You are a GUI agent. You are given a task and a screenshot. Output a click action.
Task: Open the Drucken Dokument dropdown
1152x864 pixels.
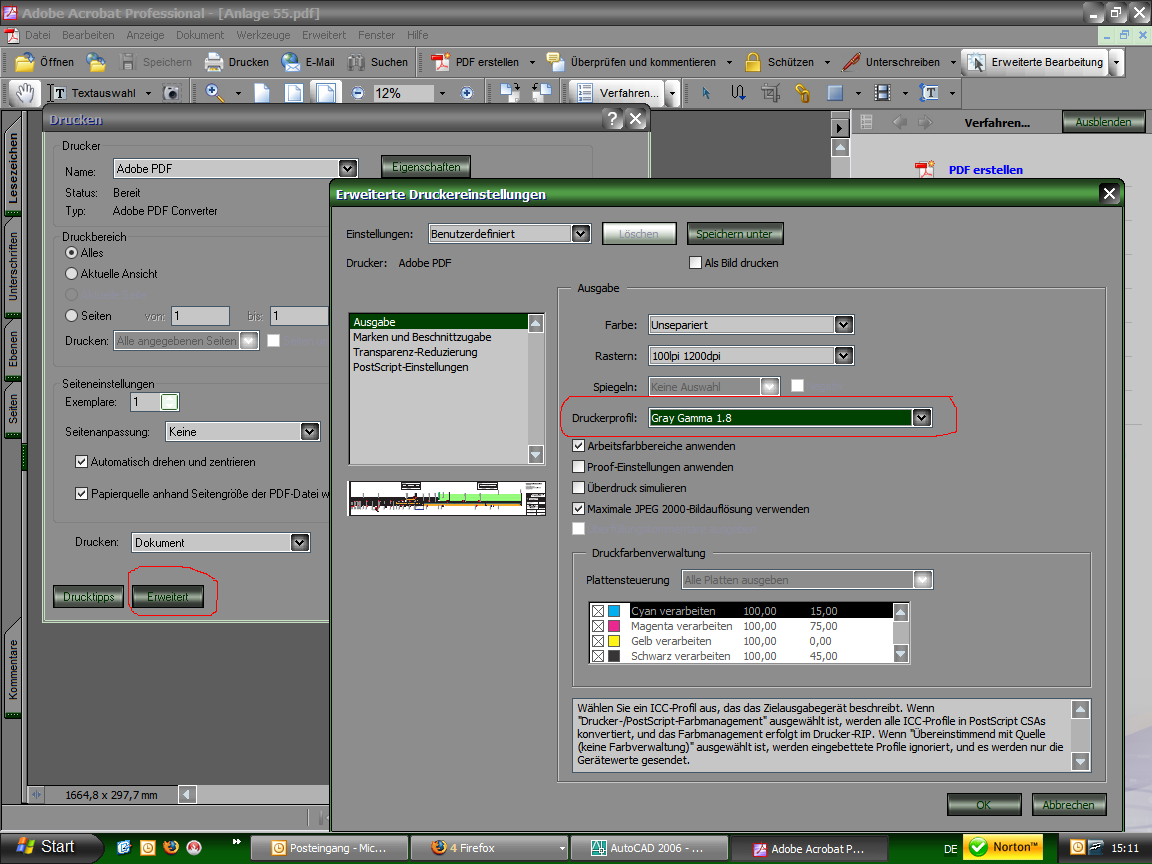coord(299,543)
